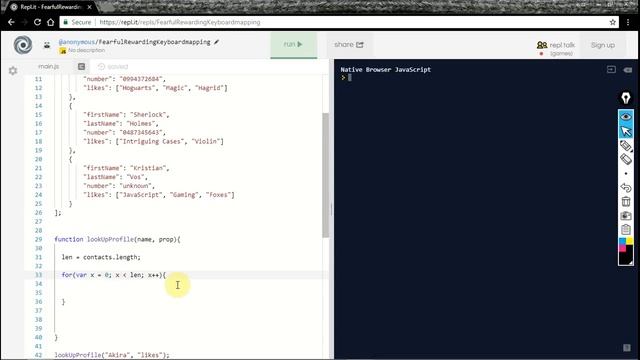Open the Repl.it logo home icon
The width and height of the screenshot is (640, 360).
click(x=23, y=45)
